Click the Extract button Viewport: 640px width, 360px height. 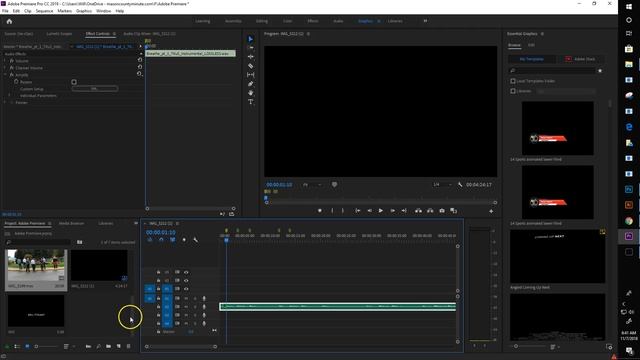pyautogui.click(x=430, y=211)
